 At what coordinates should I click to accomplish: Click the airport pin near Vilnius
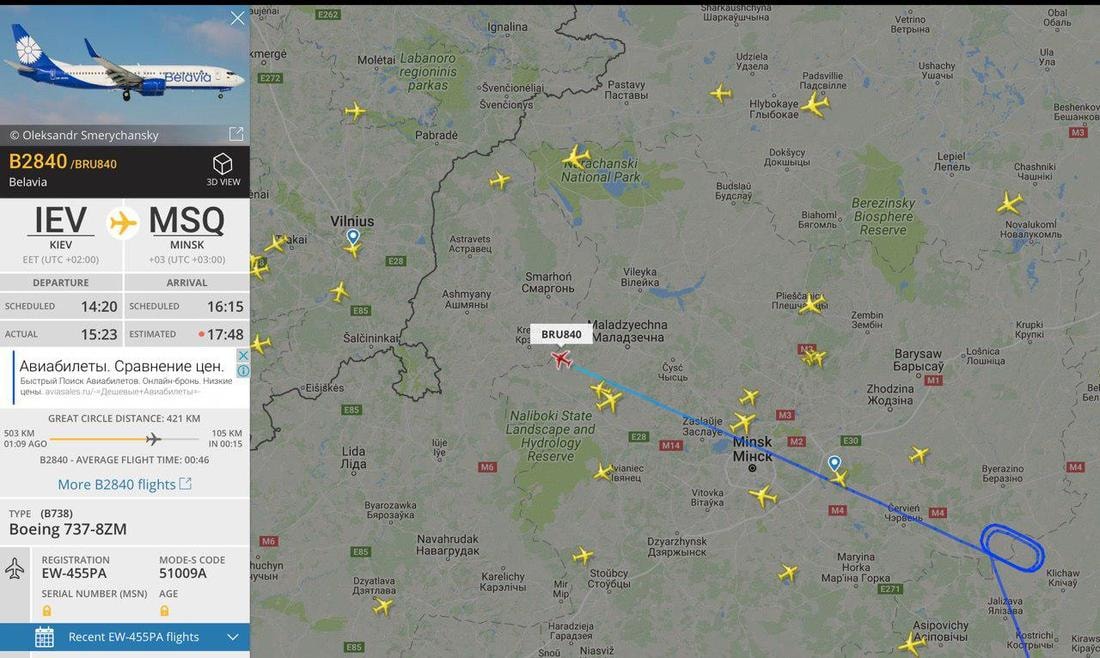click(353, 236)
